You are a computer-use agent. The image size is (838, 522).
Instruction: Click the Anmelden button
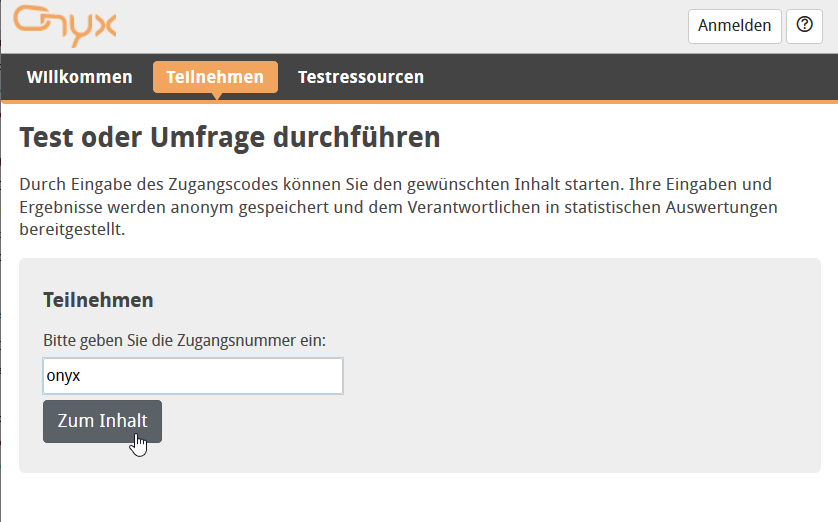click(734, 26)
